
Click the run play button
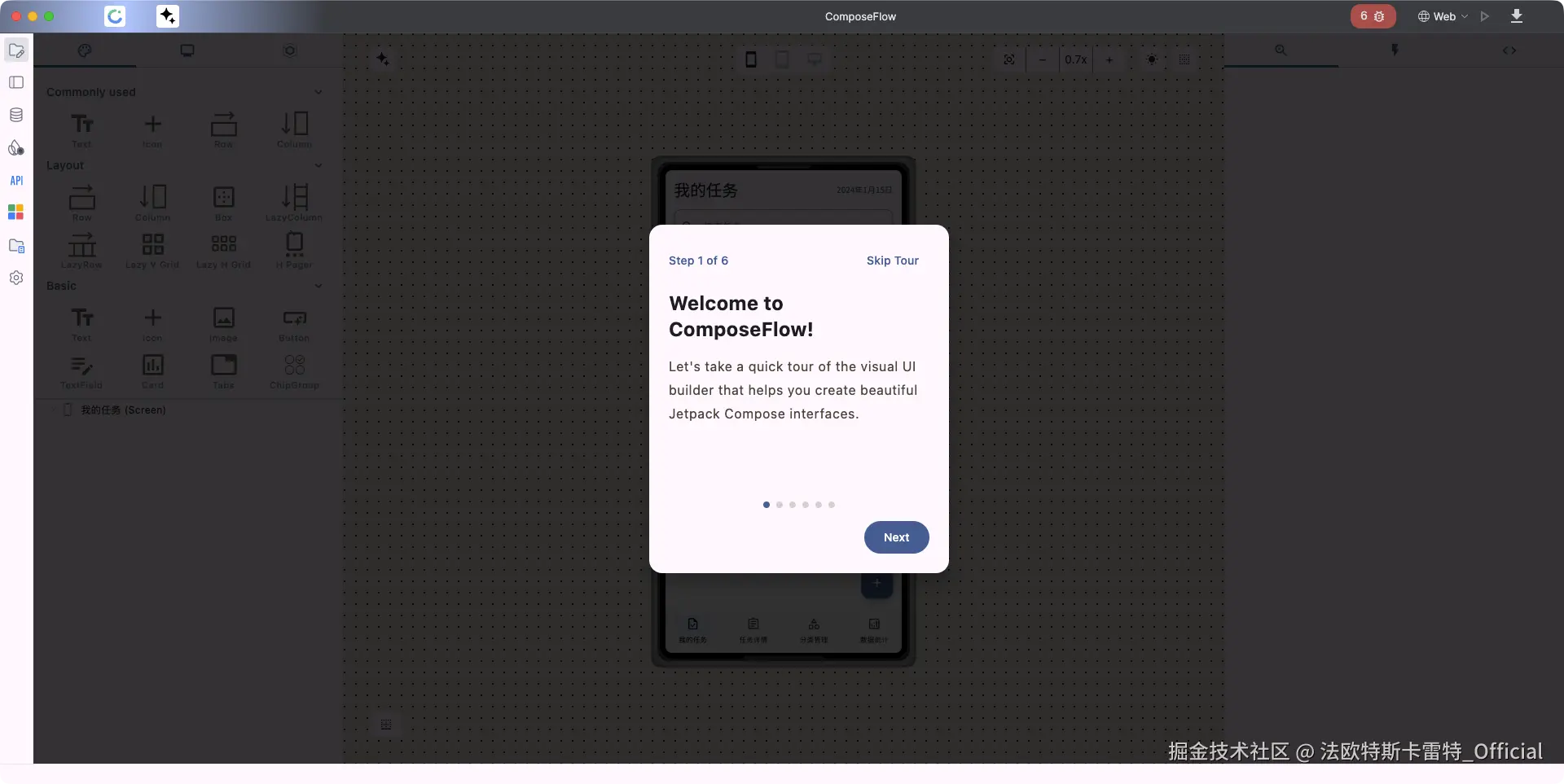(1485, 16)
